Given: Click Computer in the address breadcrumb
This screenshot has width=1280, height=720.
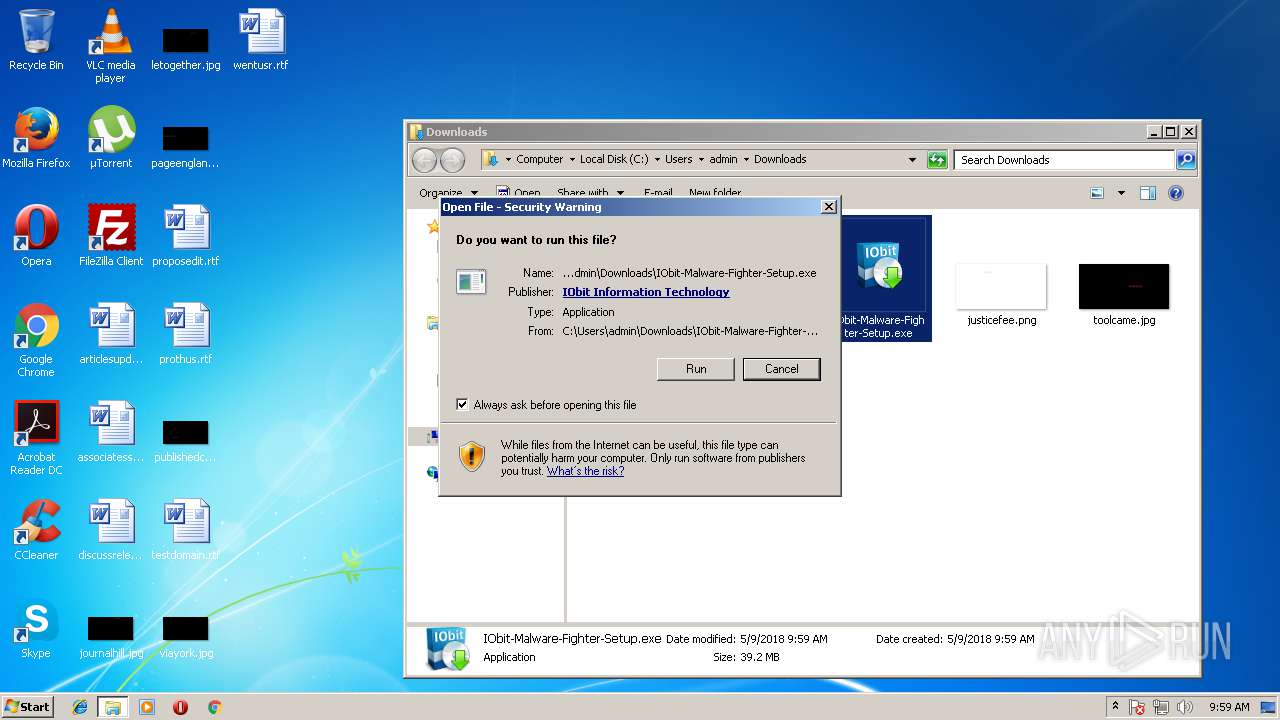Looking at the screenshot, I should [x=540, y=160].
